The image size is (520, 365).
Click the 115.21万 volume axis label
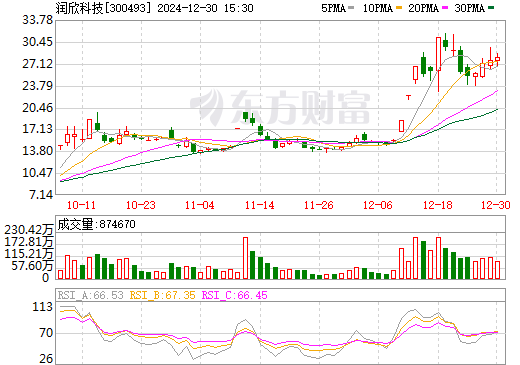(x=29, y=254)
